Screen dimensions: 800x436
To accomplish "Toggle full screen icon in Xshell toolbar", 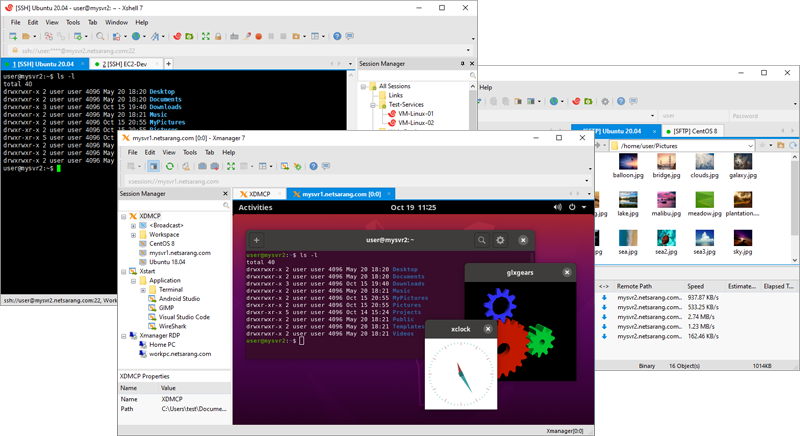I will (206, 36).
